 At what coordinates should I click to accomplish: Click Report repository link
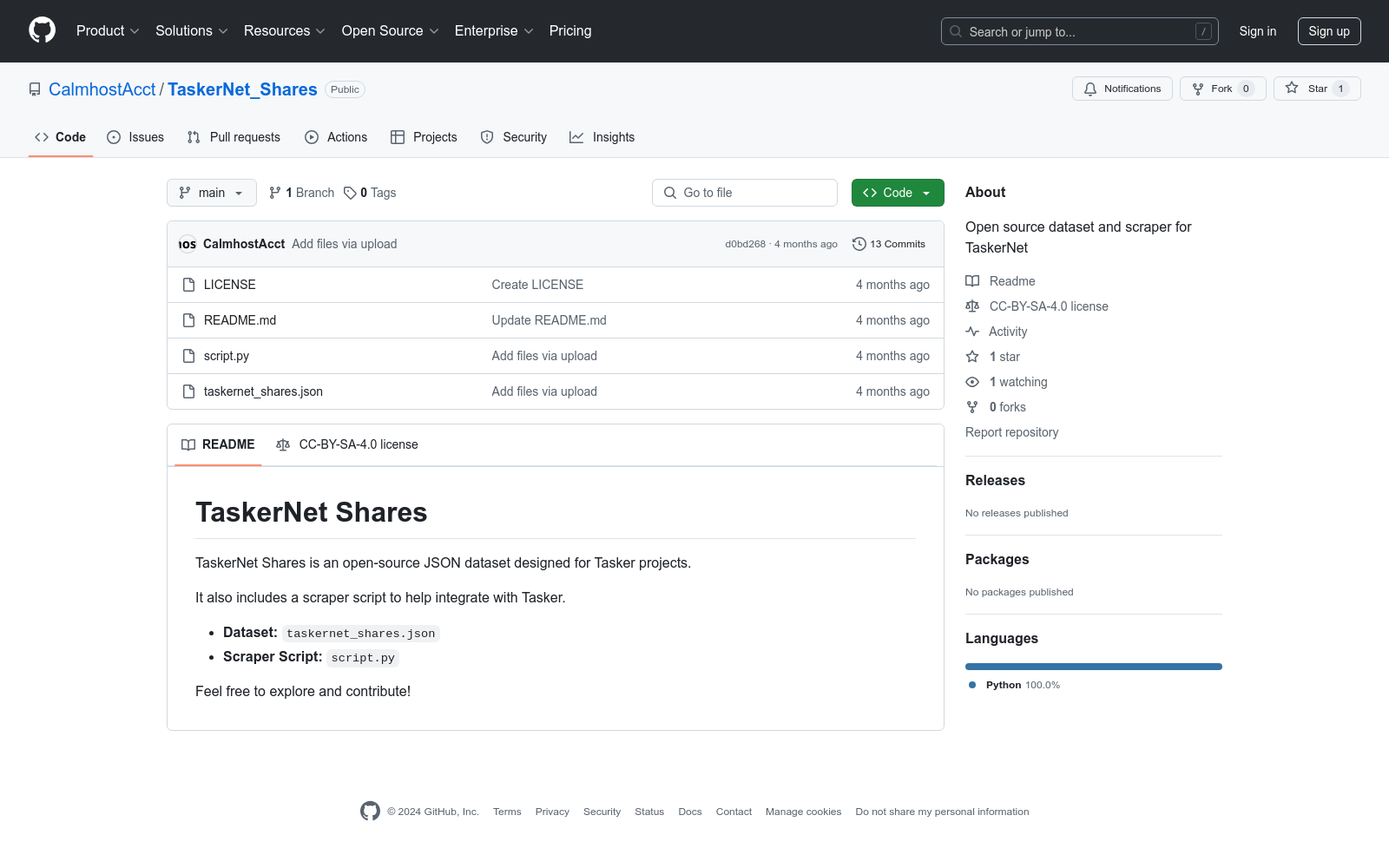1011,432
